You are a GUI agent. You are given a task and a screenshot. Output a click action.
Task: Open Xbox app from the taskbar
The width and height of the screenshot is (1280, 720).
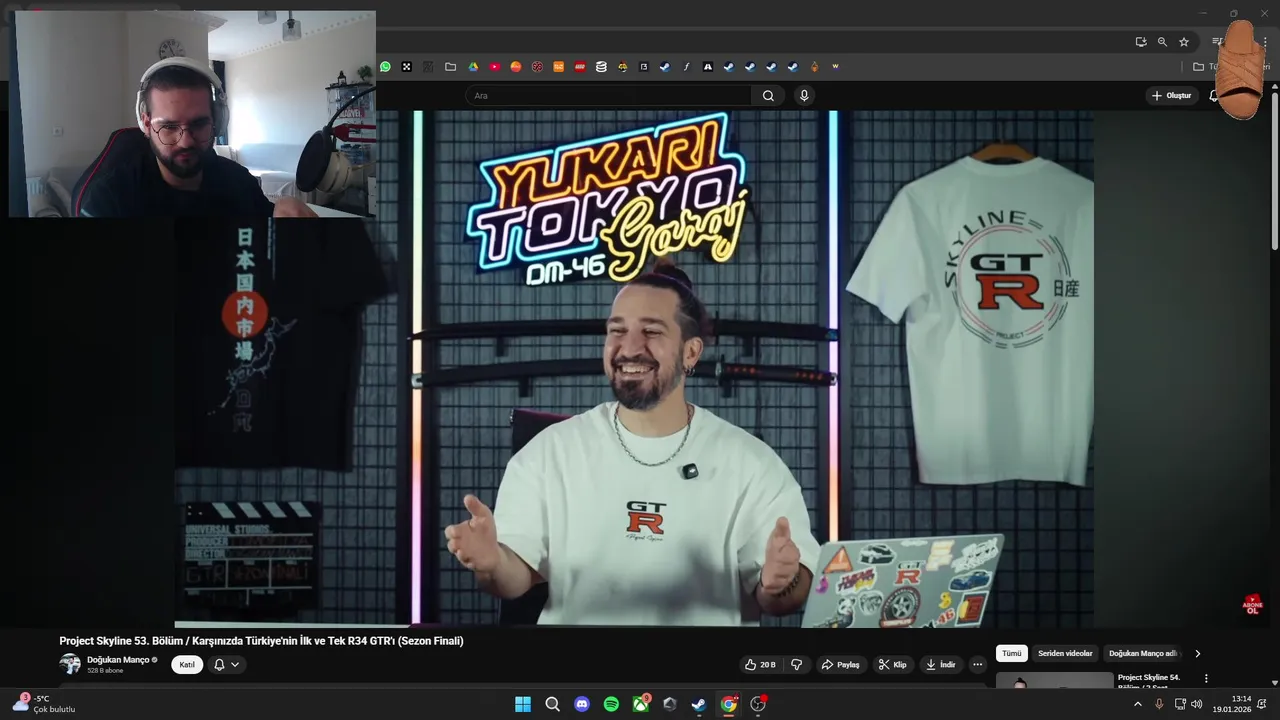(x=641, y=704)
